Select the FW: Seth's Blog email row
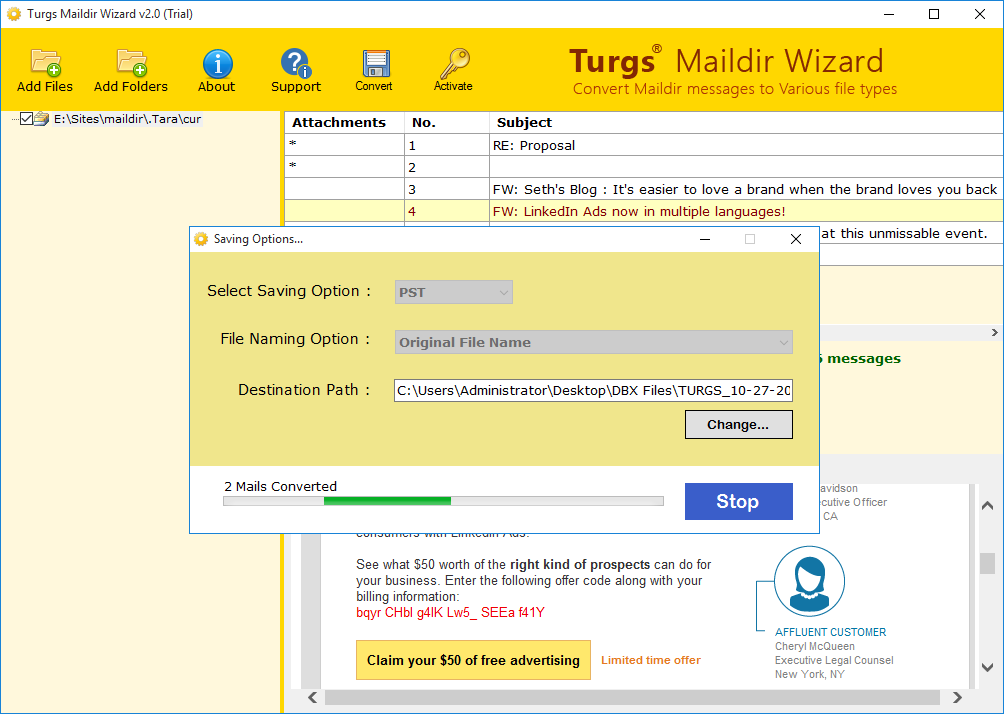Screen dimensions: 1004x714 (644, 190)
